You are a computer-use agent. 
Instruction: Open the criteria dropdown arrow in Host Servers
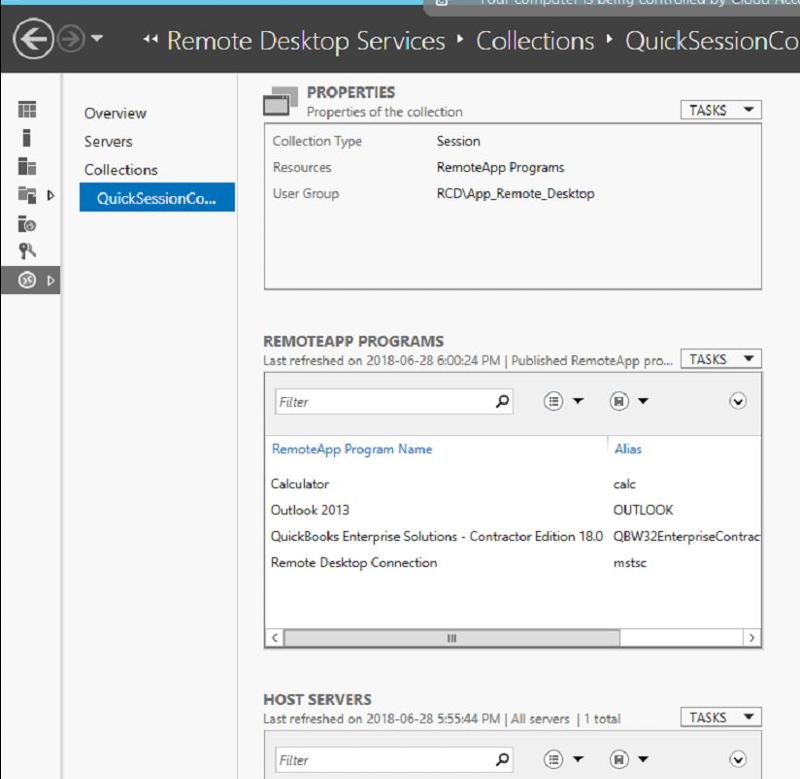click(x=578, y=759)
